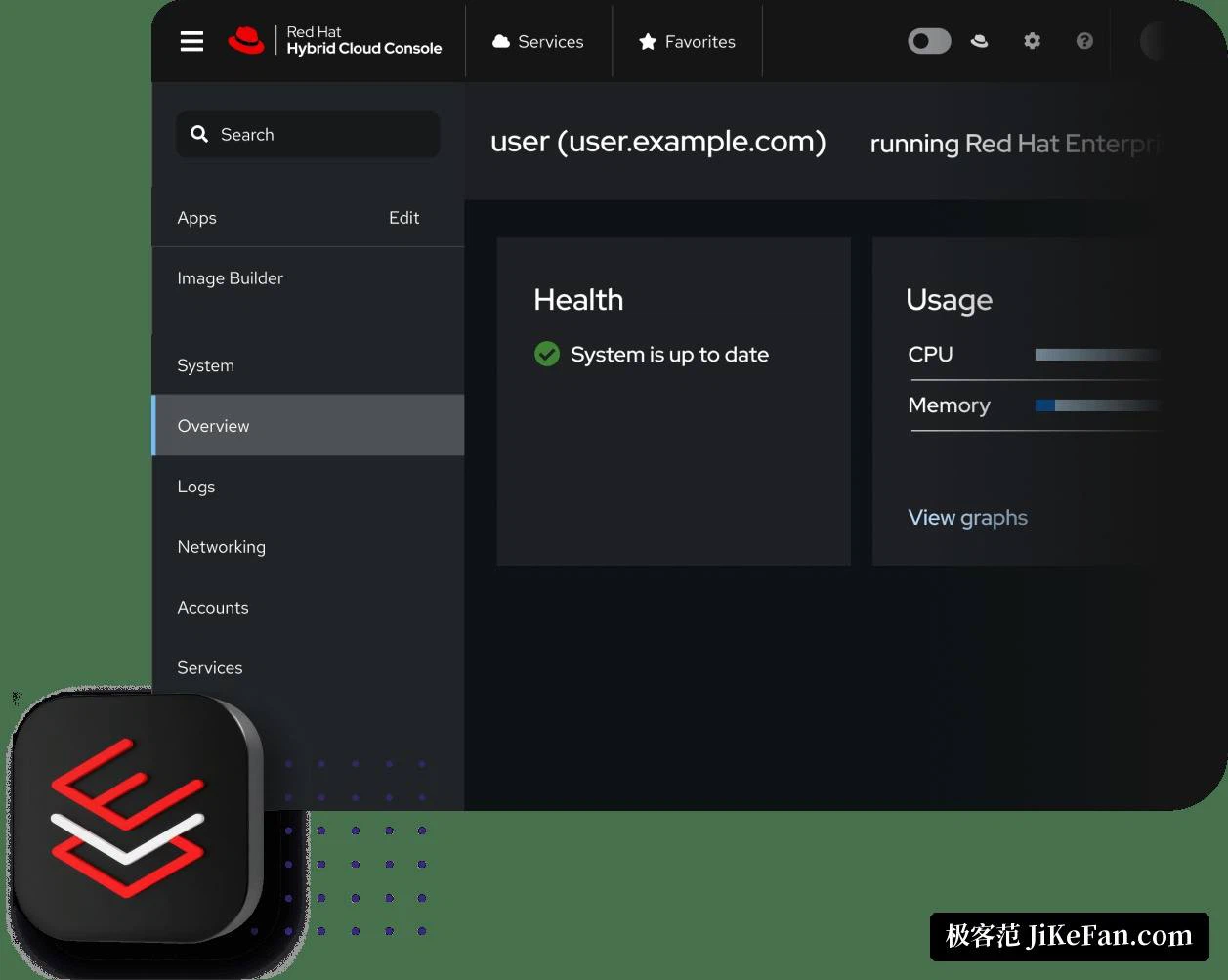Toggle the switch in the top bar
Screen dimensions: 1228x980
pos(929,41)
